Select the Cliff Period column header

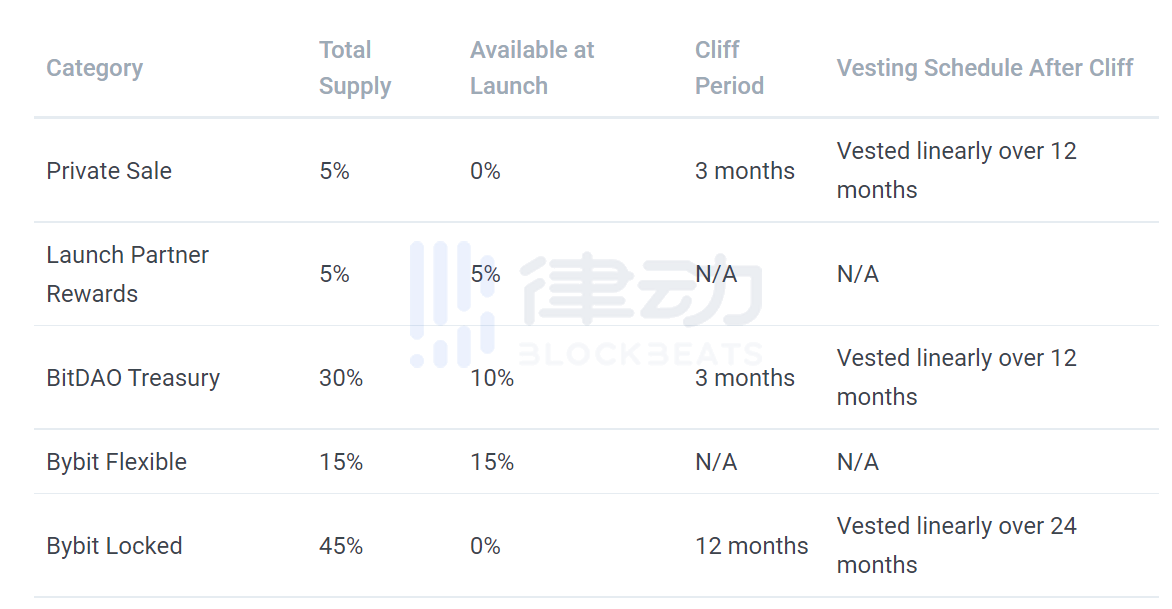point(729,68)
